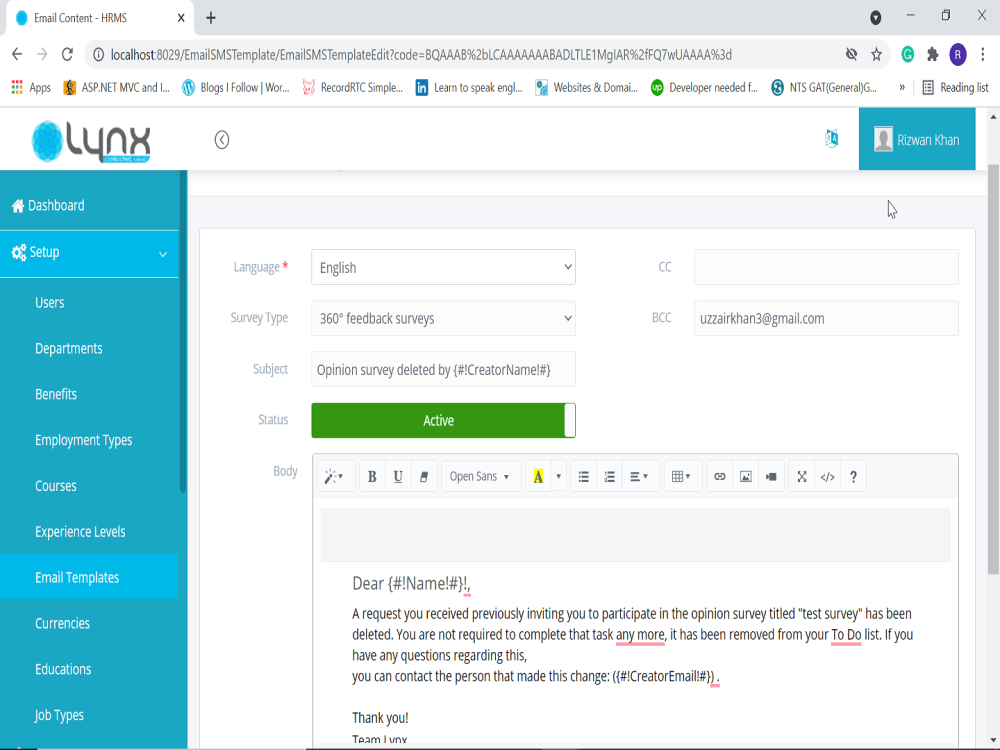1000x750 pixels.
Task: Toggle bold formatting in editor
Action: 372,476
